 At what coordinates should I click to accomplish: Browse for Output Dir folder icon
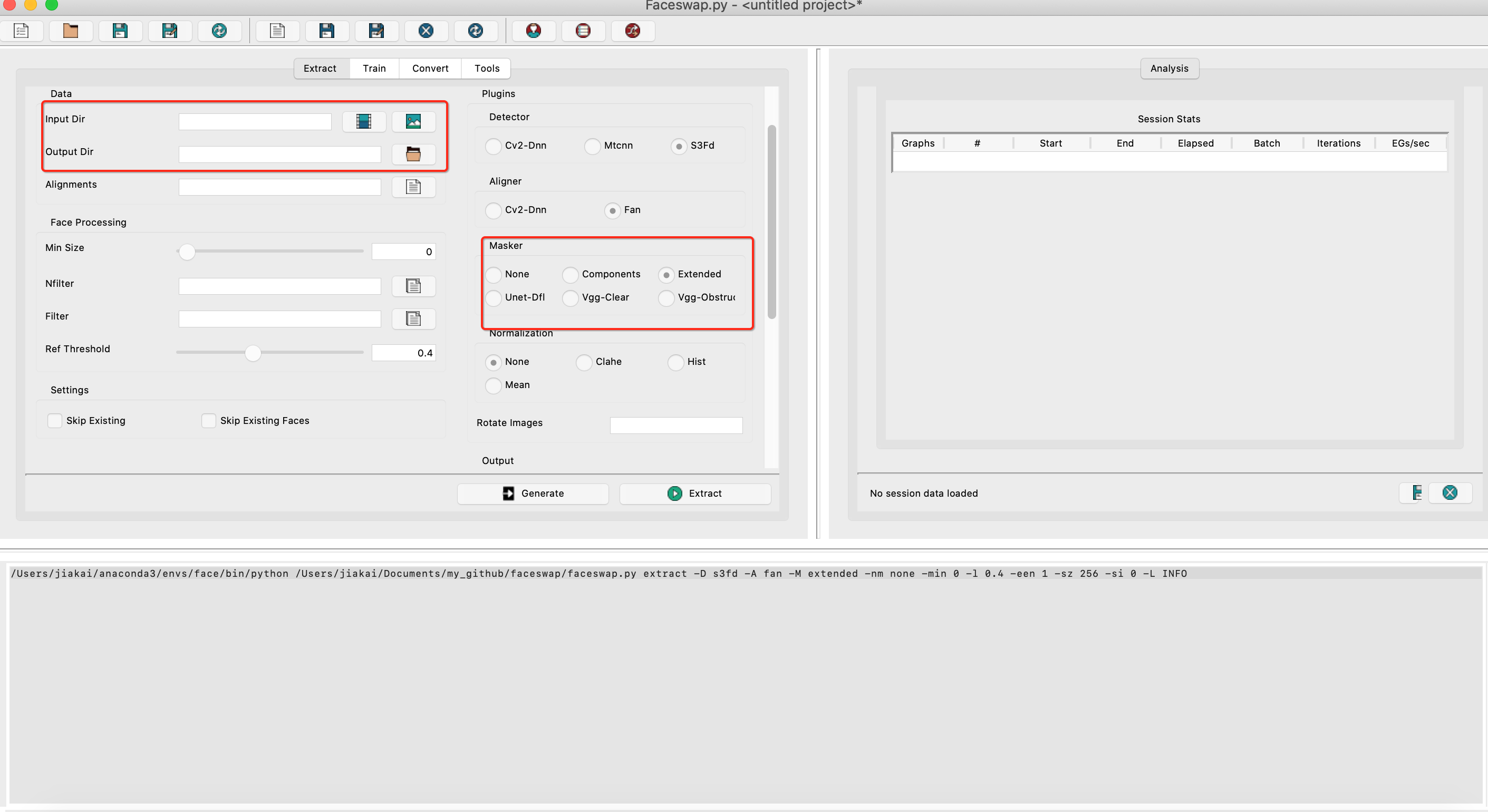tap(413, 154)
